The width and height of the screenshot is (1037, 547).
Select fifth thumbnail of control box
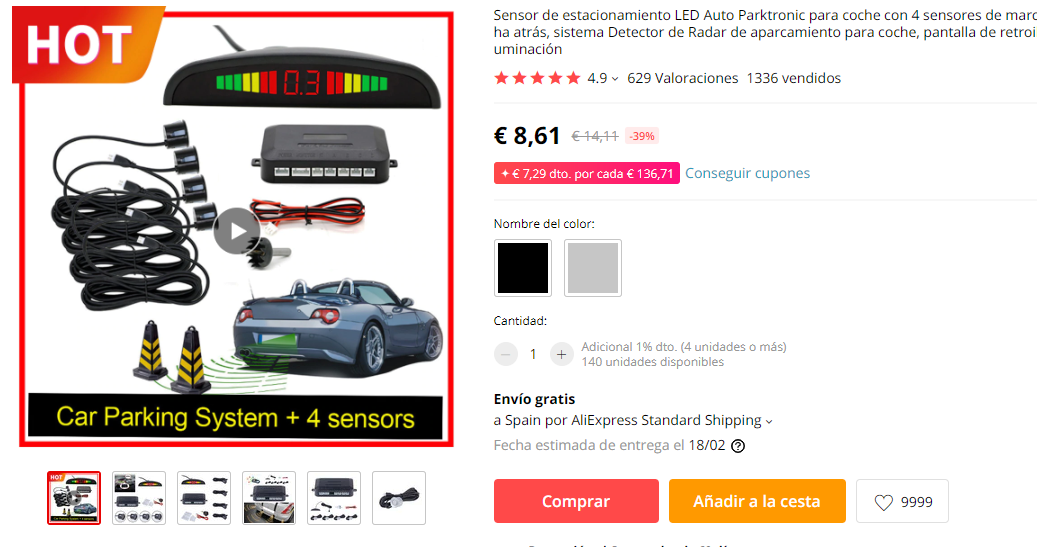pyautogui.click(x=334, y=498)
